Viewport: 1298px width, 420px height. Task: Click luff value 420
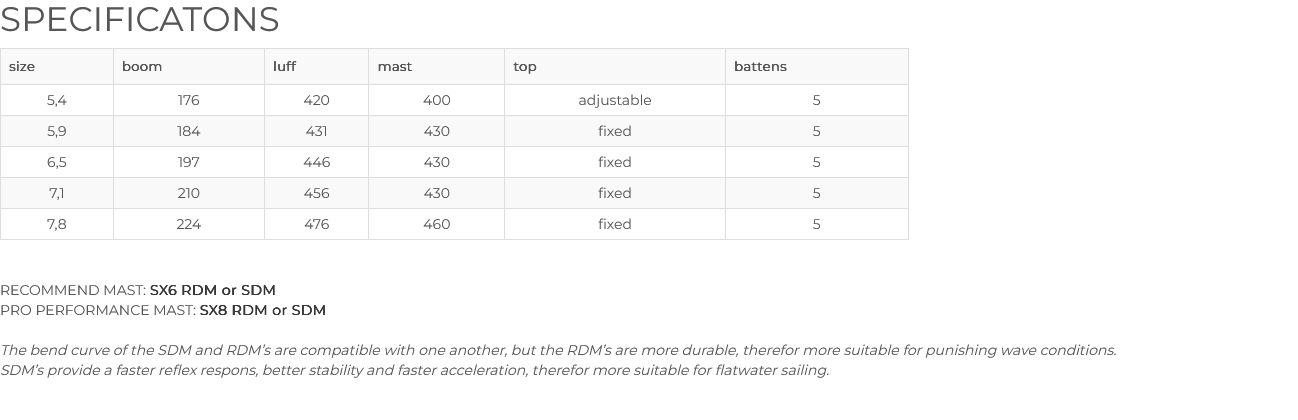317,100
